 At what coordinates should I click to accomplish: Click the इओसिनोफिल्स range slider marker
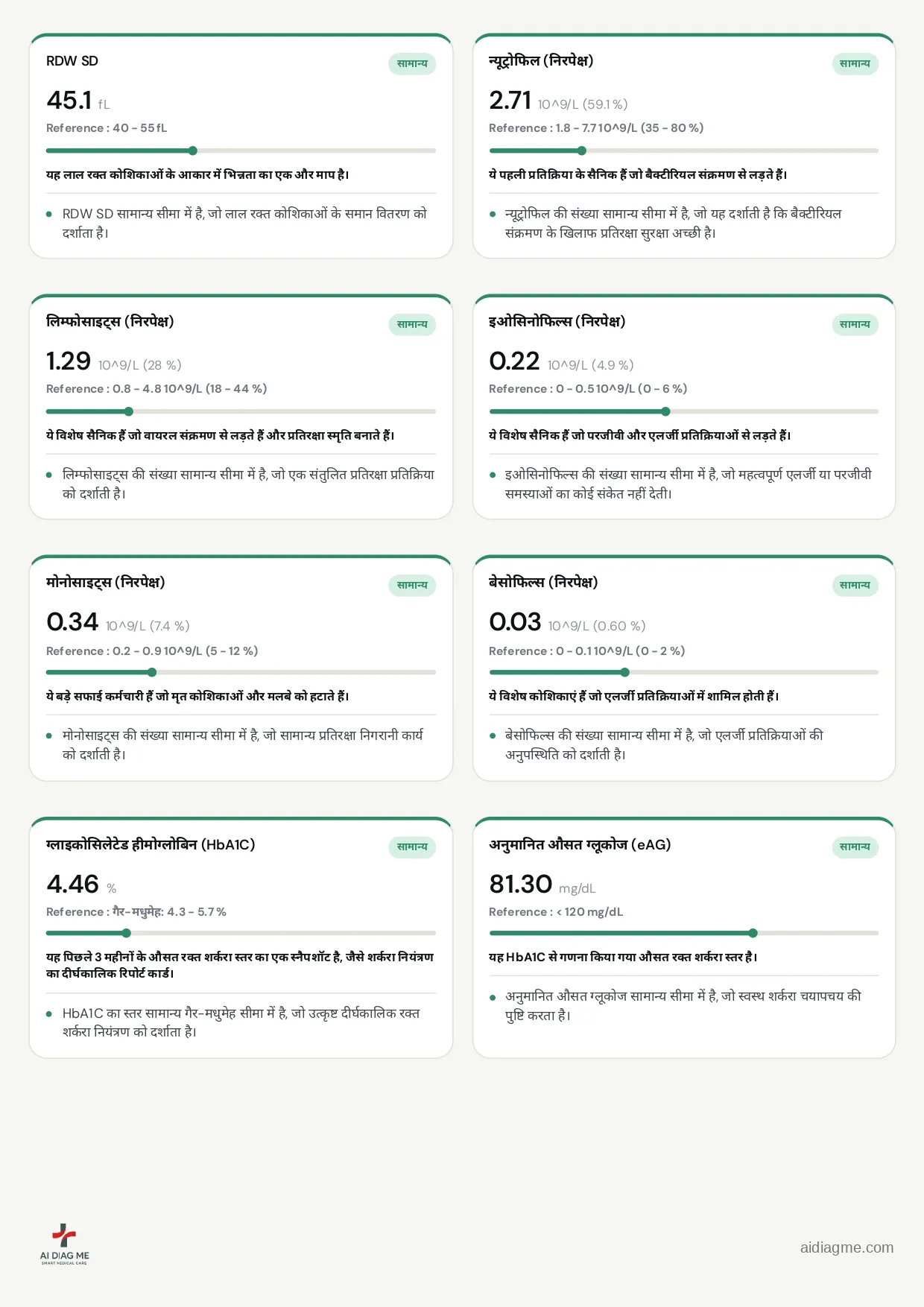click(665, 411)
